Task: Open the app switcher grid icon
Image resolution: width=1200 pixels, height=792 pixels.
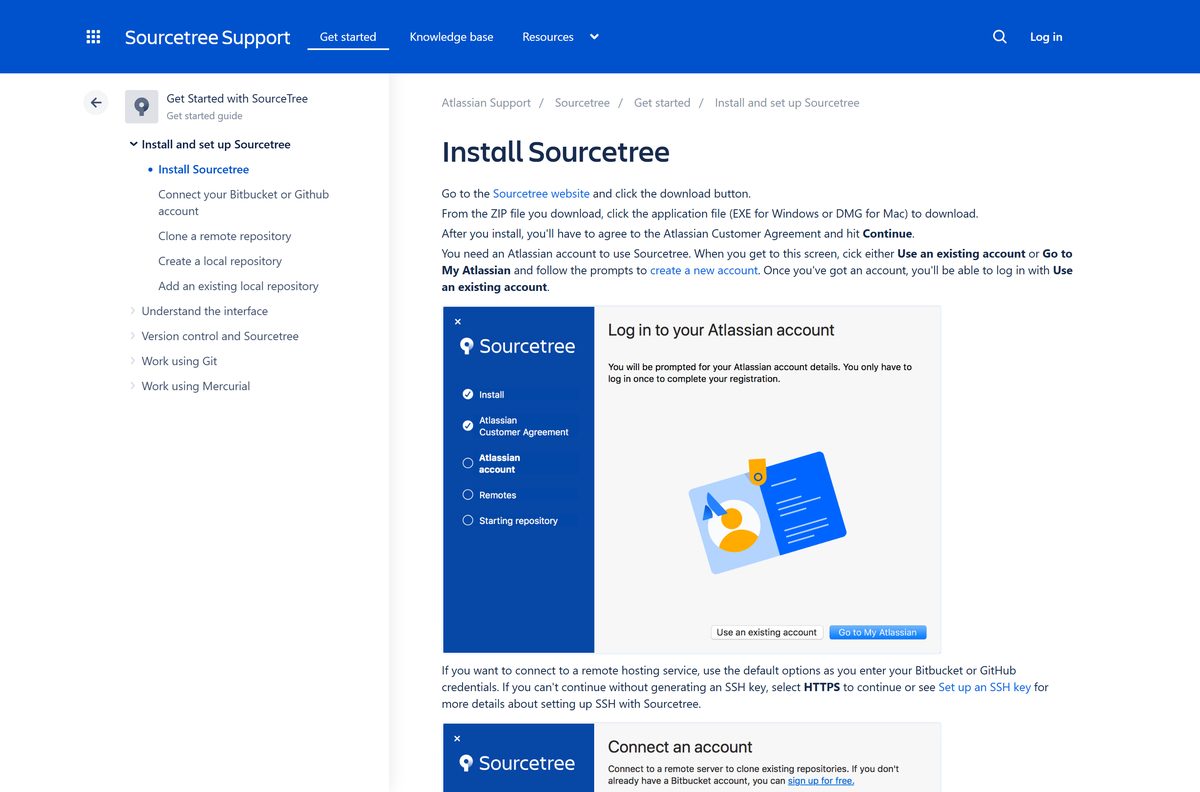Action: click(x=94, y=37)
